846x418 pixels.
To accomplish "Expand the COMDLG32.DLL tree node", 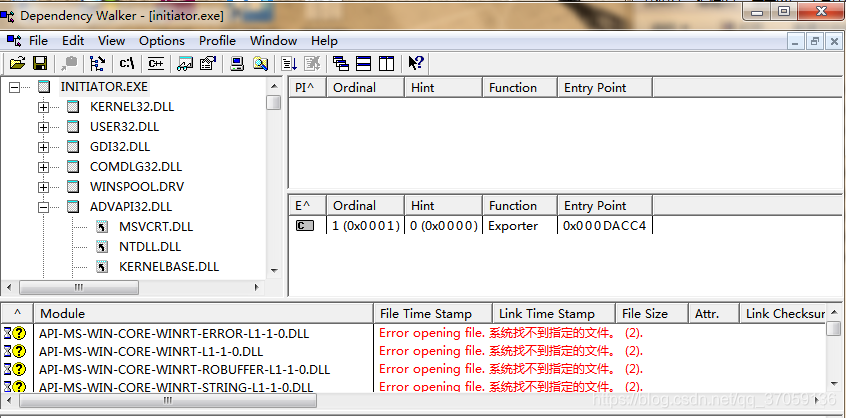I will pyautogui.click(x=44, y=167).
